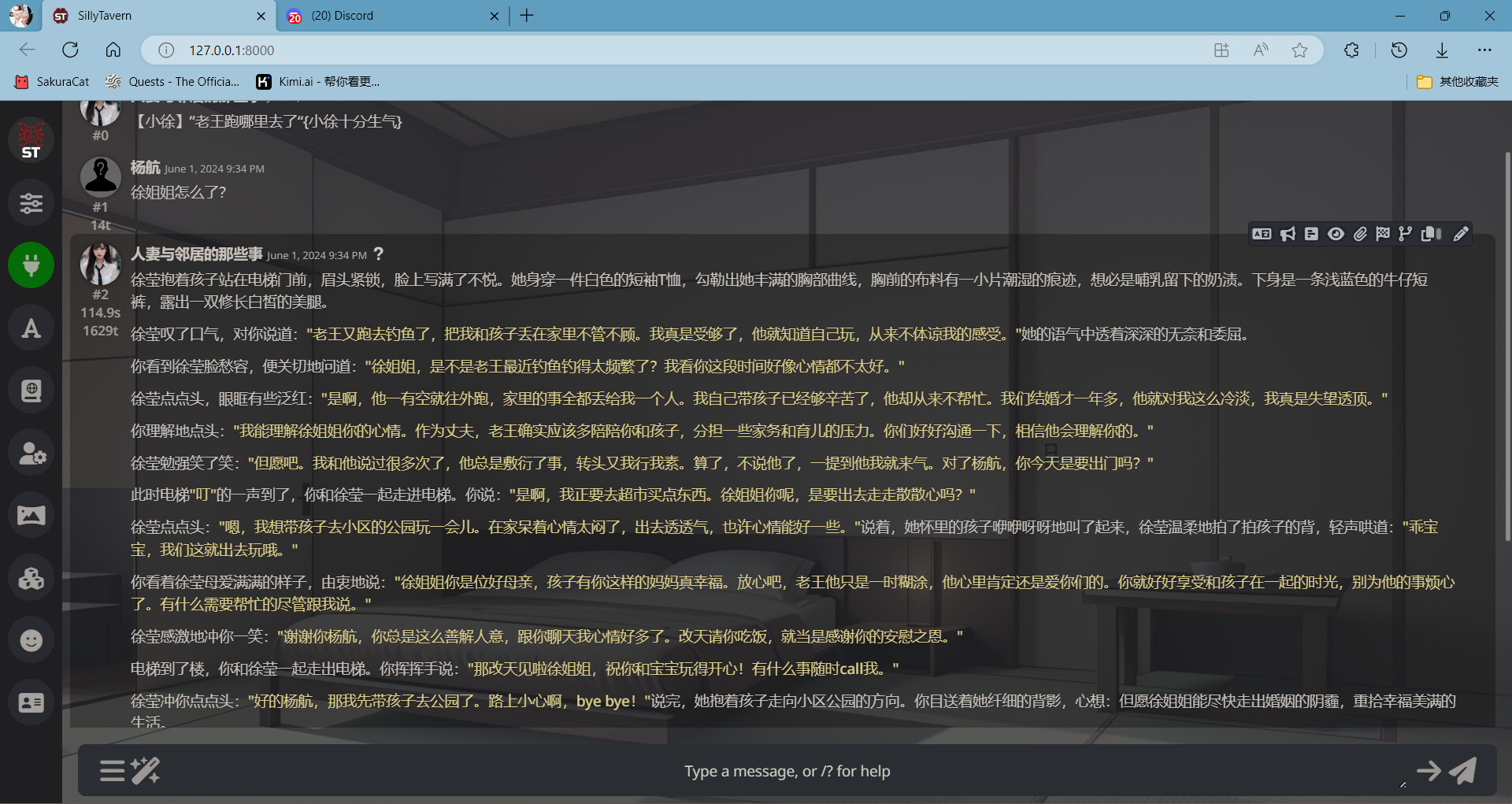1512x804 pixels.
Task: Open the persona management smiley icon
Action: pos(31,640)
